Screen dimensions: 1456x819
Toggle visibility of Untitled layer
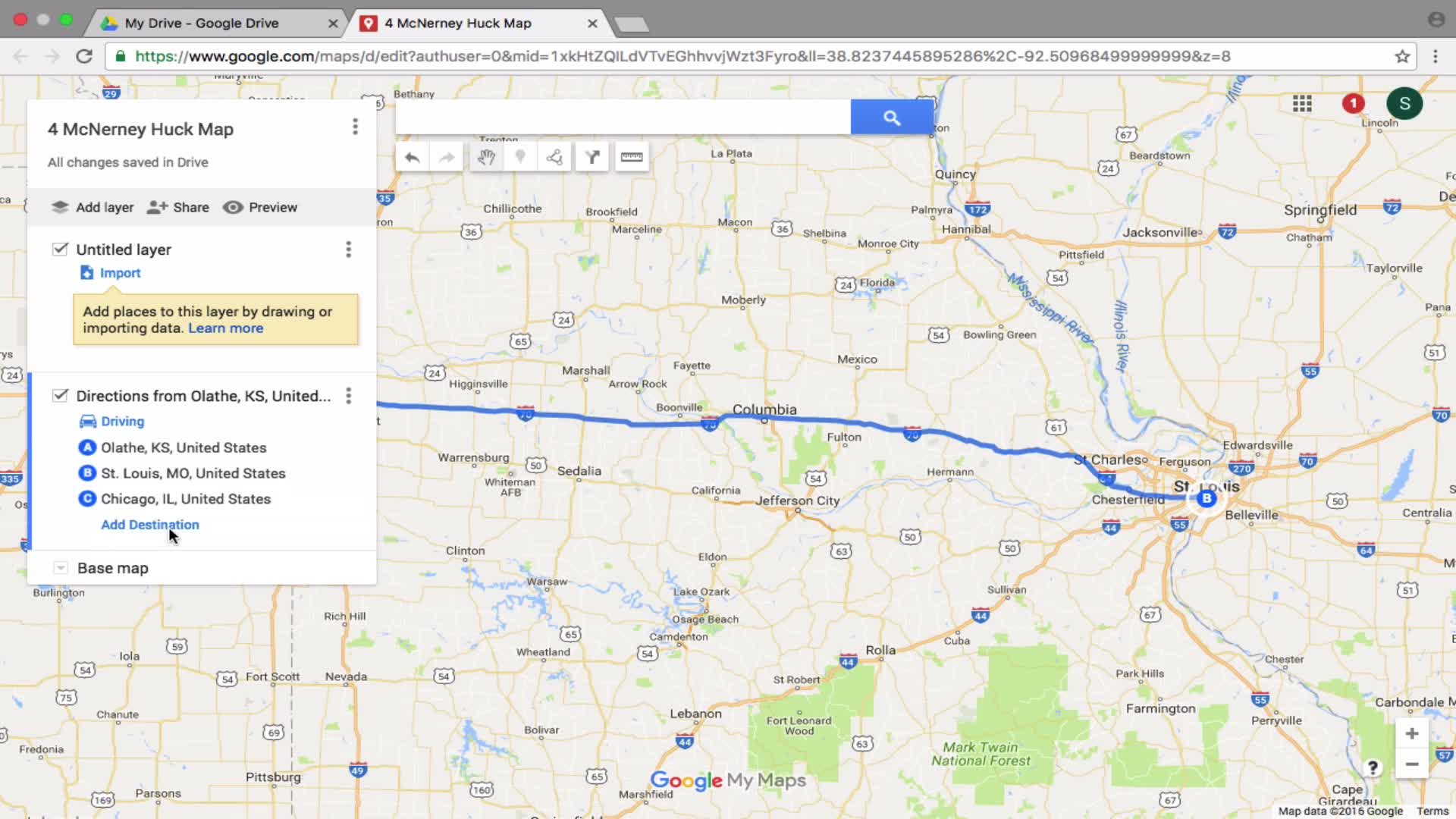pos(59,249)
